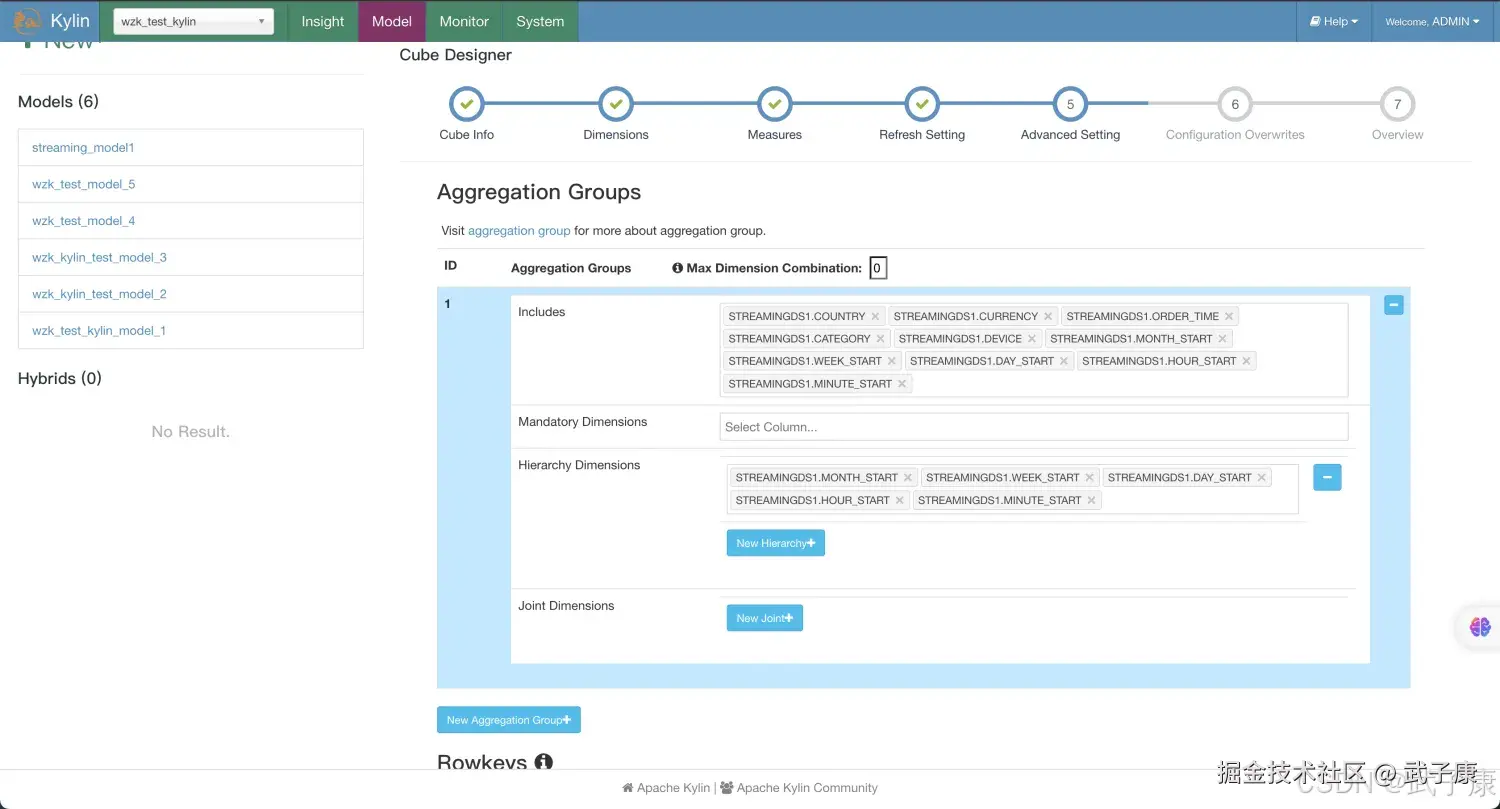This screenshot has height=809, width=1500.
Task: Remove DAY_START tag from Includes field
Action: tap(1064, 361)
